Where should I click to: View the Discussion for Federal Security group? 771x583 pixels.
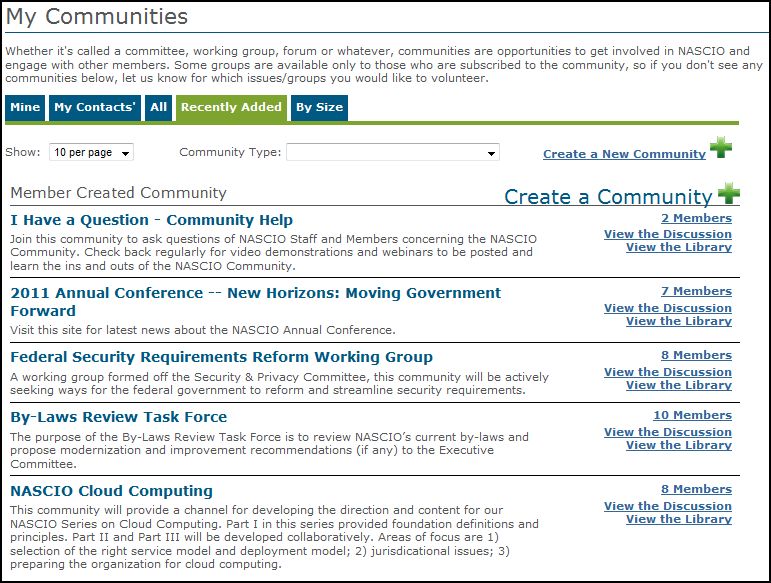[668, 372]
